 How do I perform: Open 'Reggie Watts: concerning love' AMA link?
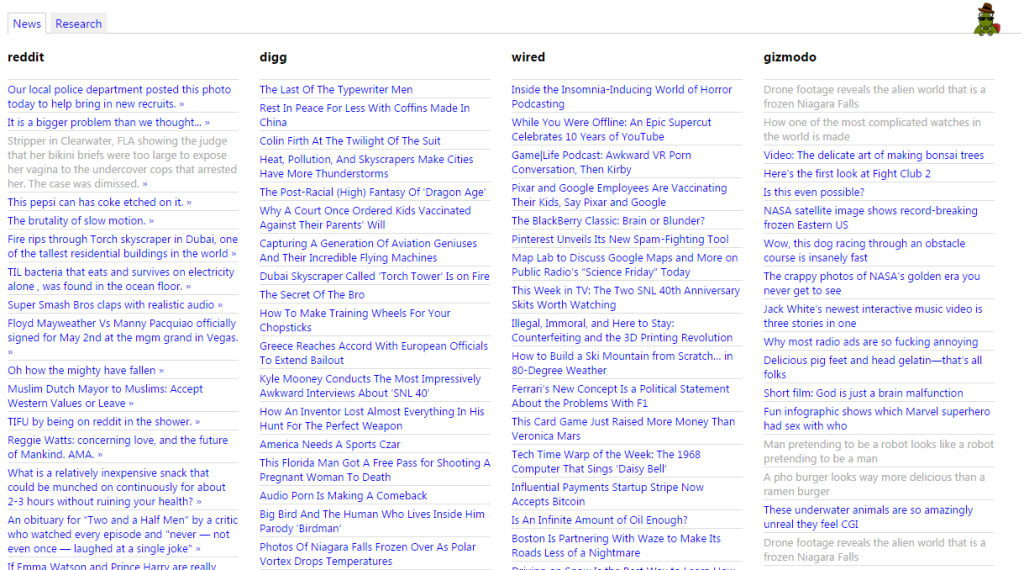[x=118, y=447]
